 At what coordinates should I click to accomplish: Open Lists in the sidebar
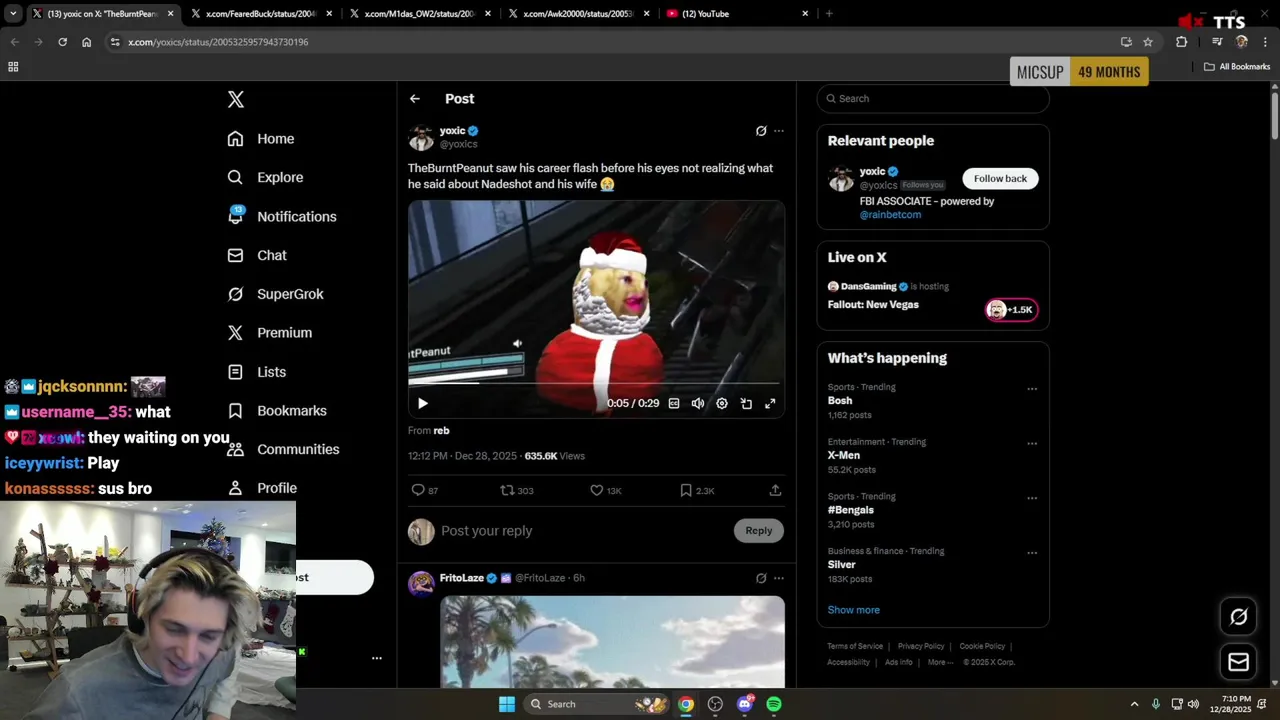(x=257, y=372)
